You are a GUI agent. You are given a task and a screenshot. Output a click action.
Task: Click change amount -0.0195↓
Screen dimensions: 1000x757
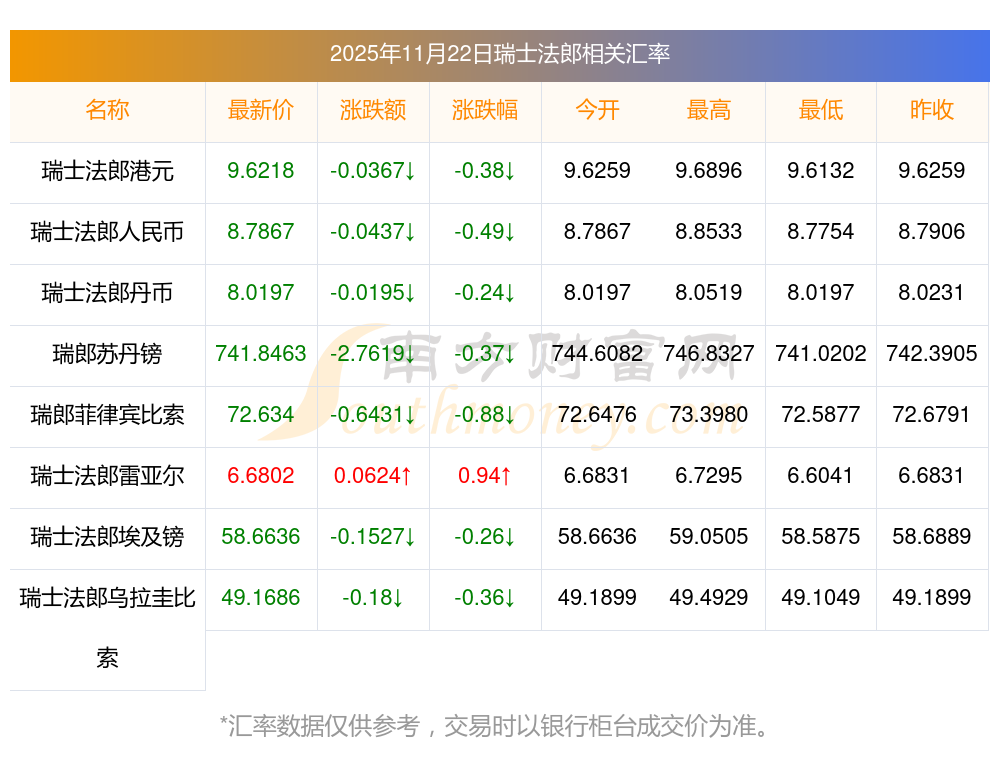coord(373,293)
